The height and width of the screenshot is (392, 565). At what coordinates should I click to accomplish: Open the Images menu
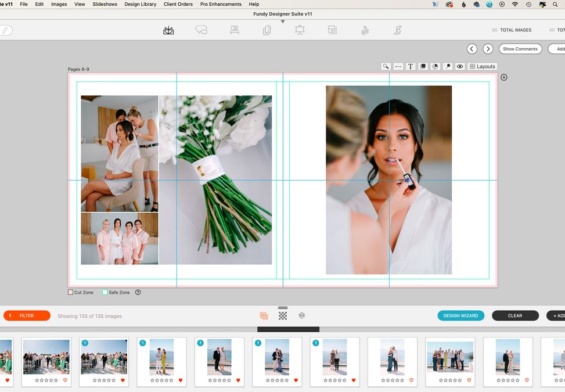pyautogui.click(x=59, y=4)
